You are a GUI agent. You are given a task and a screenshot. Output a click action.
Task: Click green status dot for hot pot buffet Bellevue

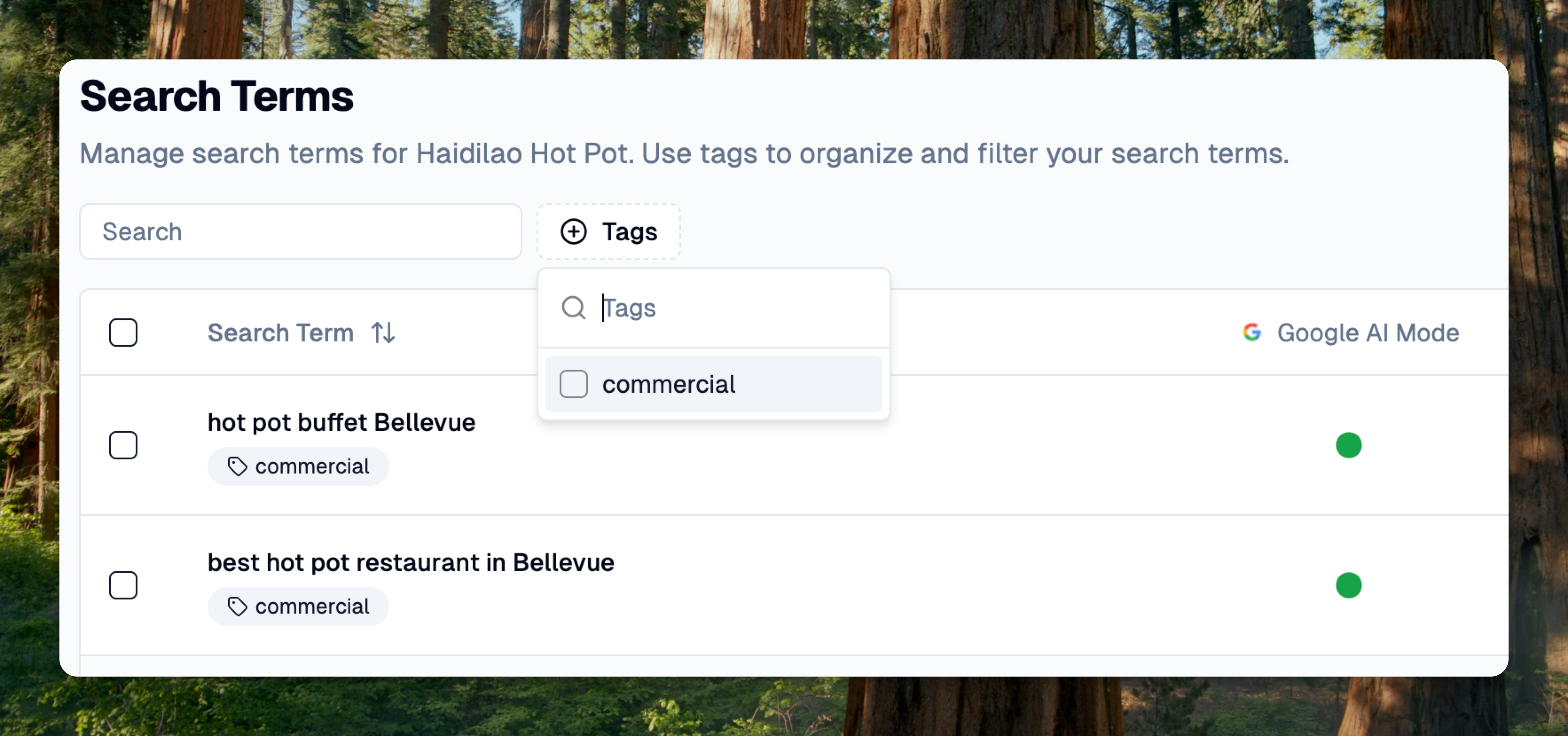1348,445
